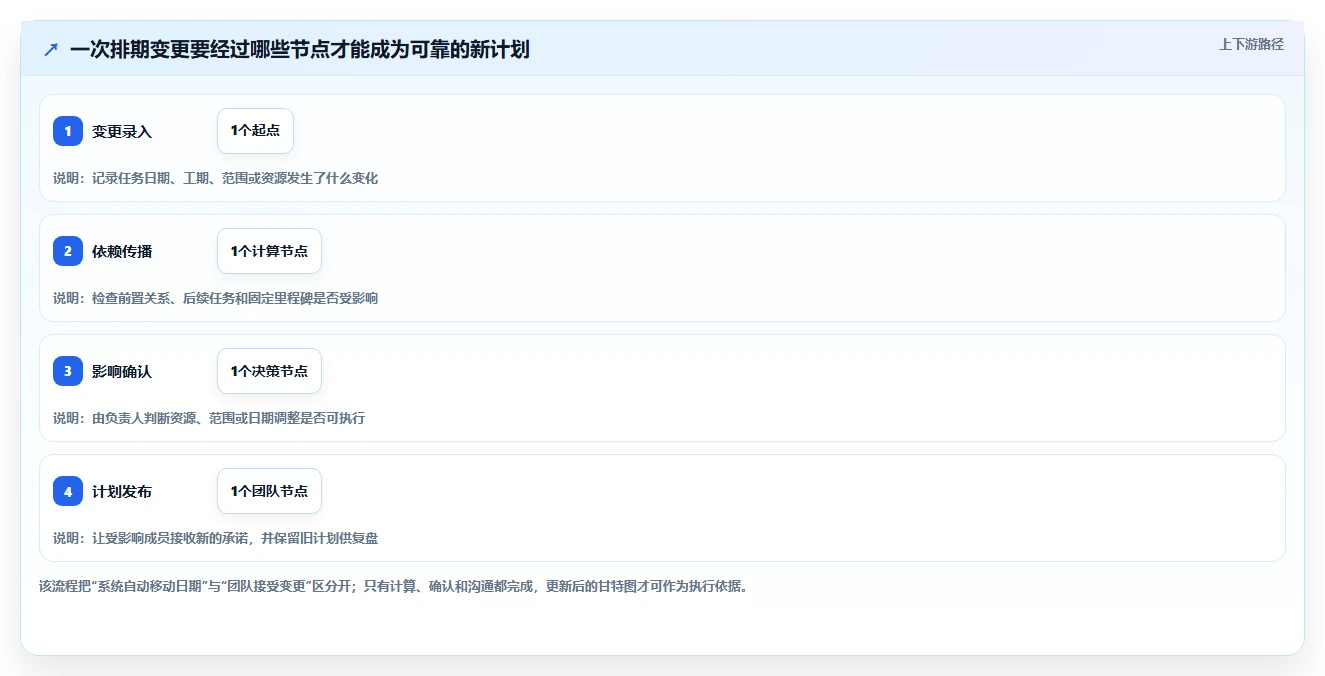Click the 影响确认 step title

pyautogui.click(x=122, y=371)
